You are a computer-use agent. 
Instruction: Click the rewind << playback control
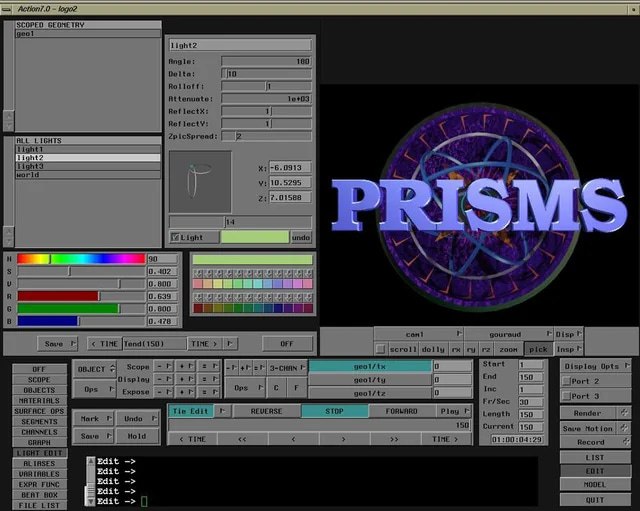pos(242,439)
